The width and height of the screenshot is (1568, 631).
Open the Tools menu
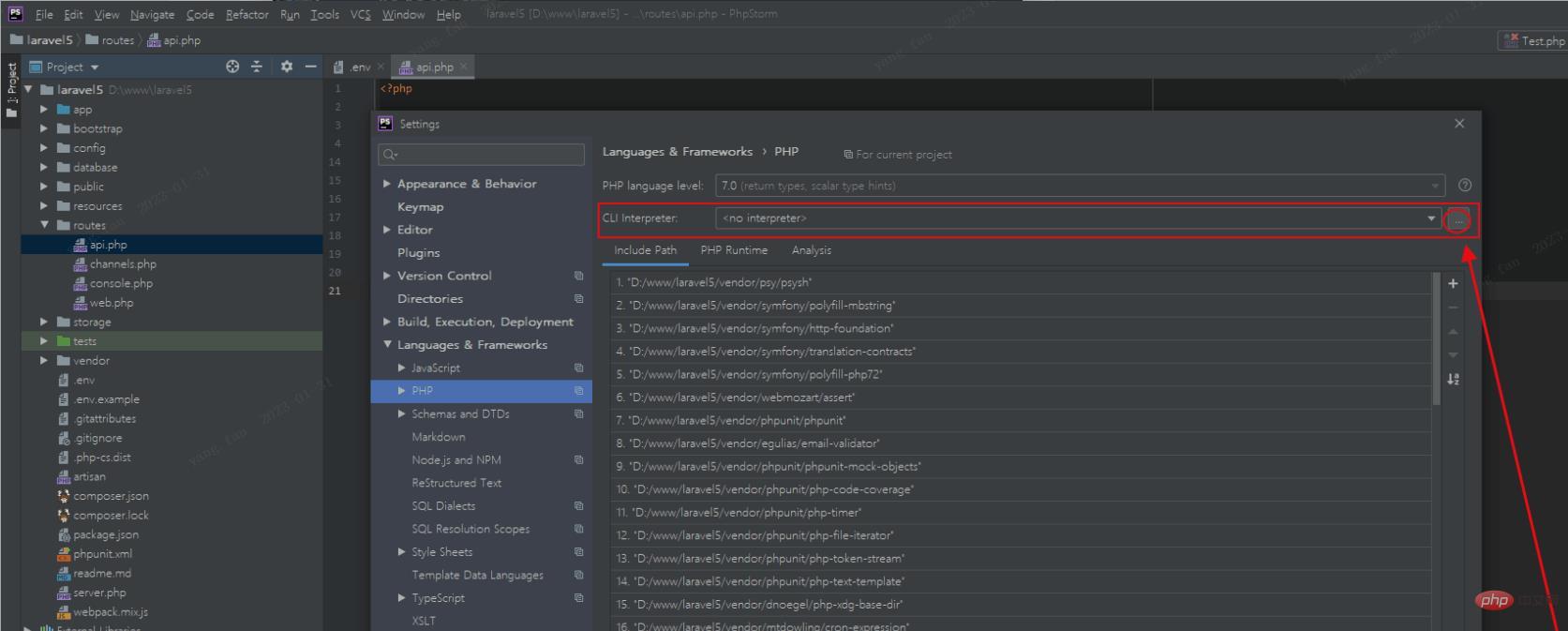click(x=324, y=14)
